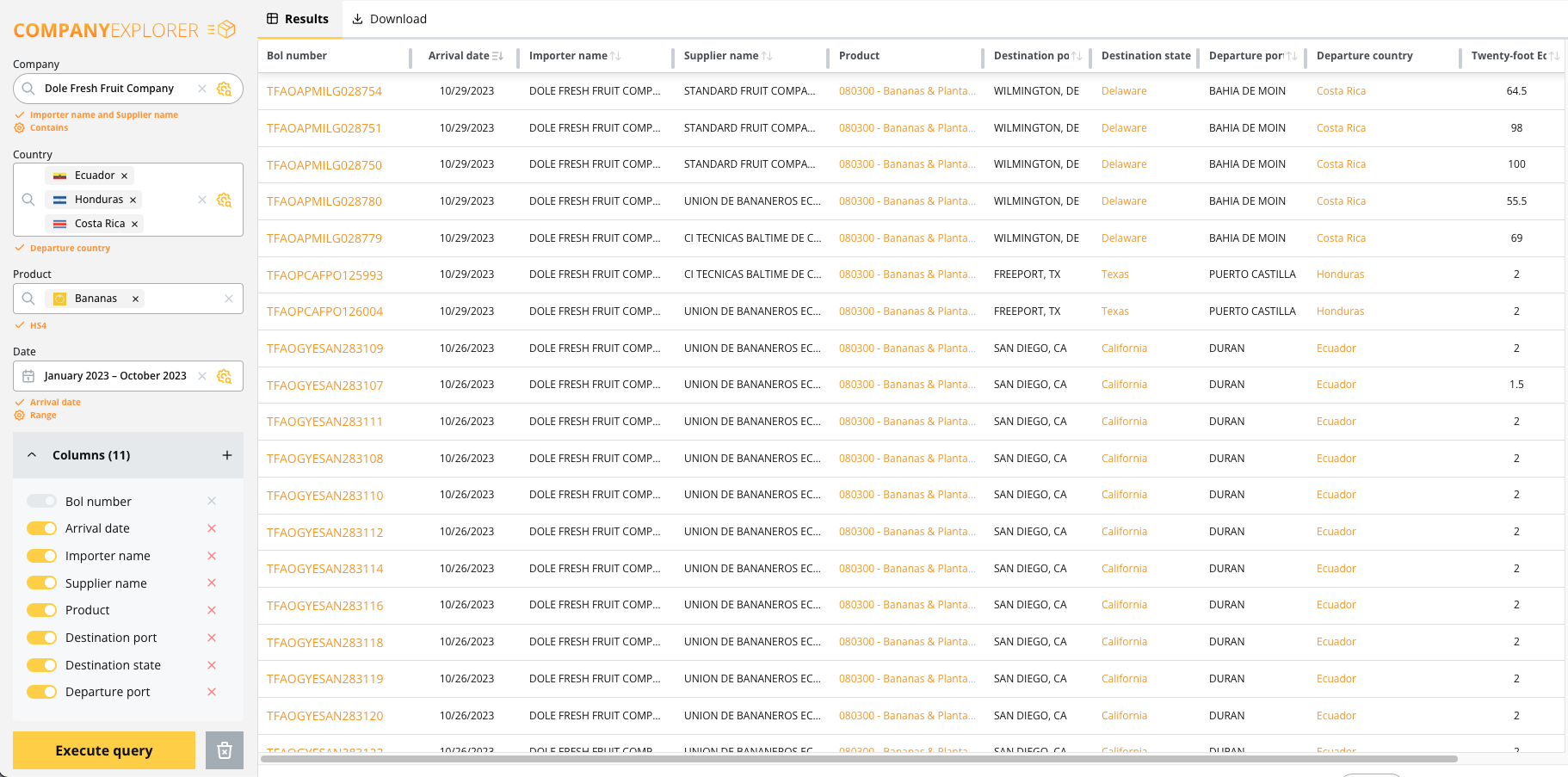Click the CompanyExplorer logo icon

pos(225,28)
